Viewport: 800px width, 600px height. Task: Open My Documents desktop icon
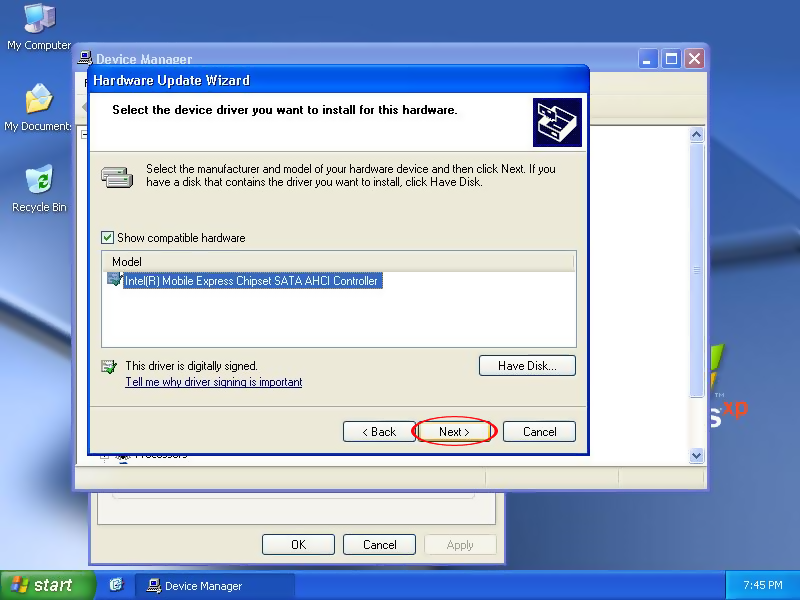(x=39, y=108)
